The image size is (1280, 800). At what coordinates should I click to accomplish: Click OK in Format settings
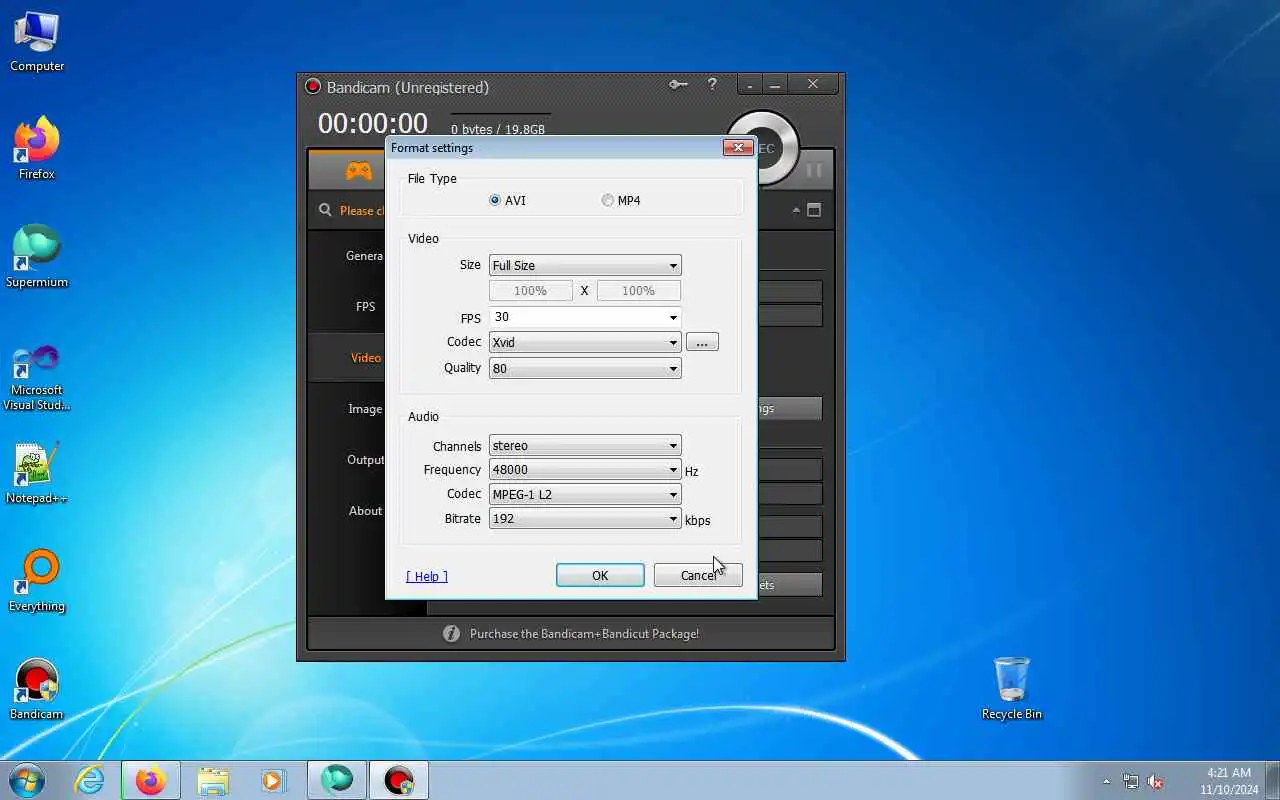click(600, 575)
